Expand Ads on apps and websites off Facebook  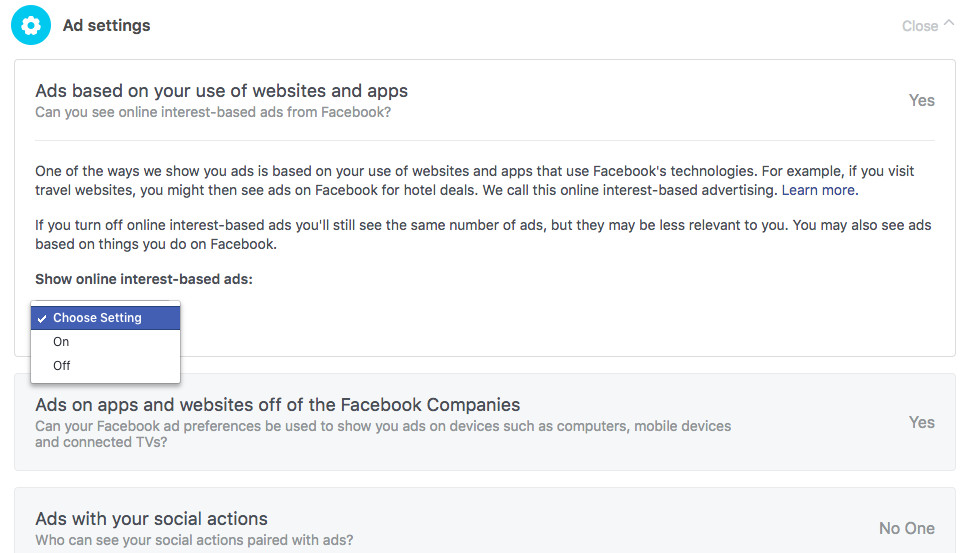[485, 422]
